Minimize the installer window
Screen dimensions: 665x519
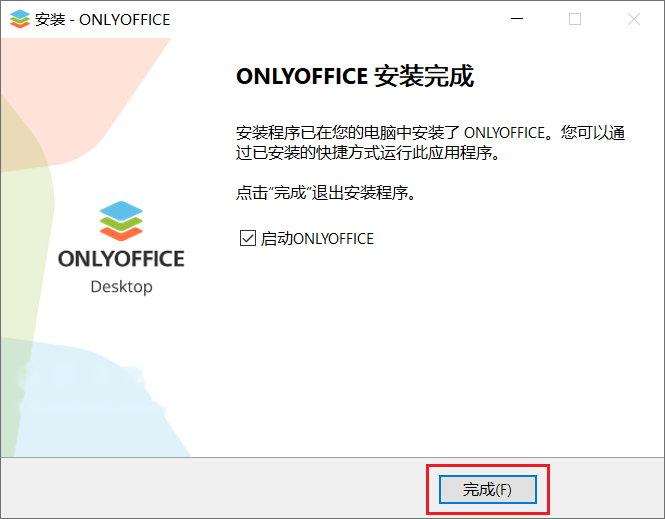tap(517, 19)
